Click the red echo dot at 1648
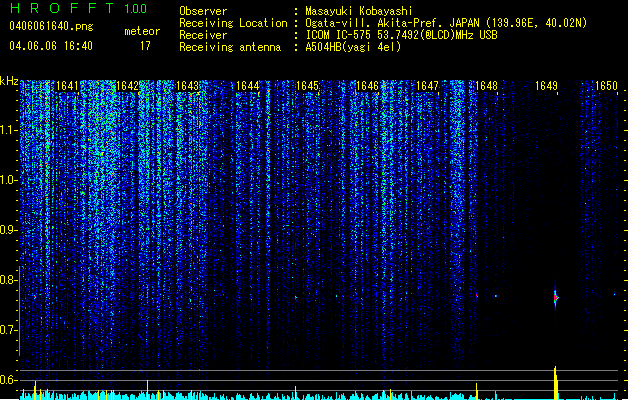The width and height of the screenshot is (629, 400). click(x=477, y=295)
